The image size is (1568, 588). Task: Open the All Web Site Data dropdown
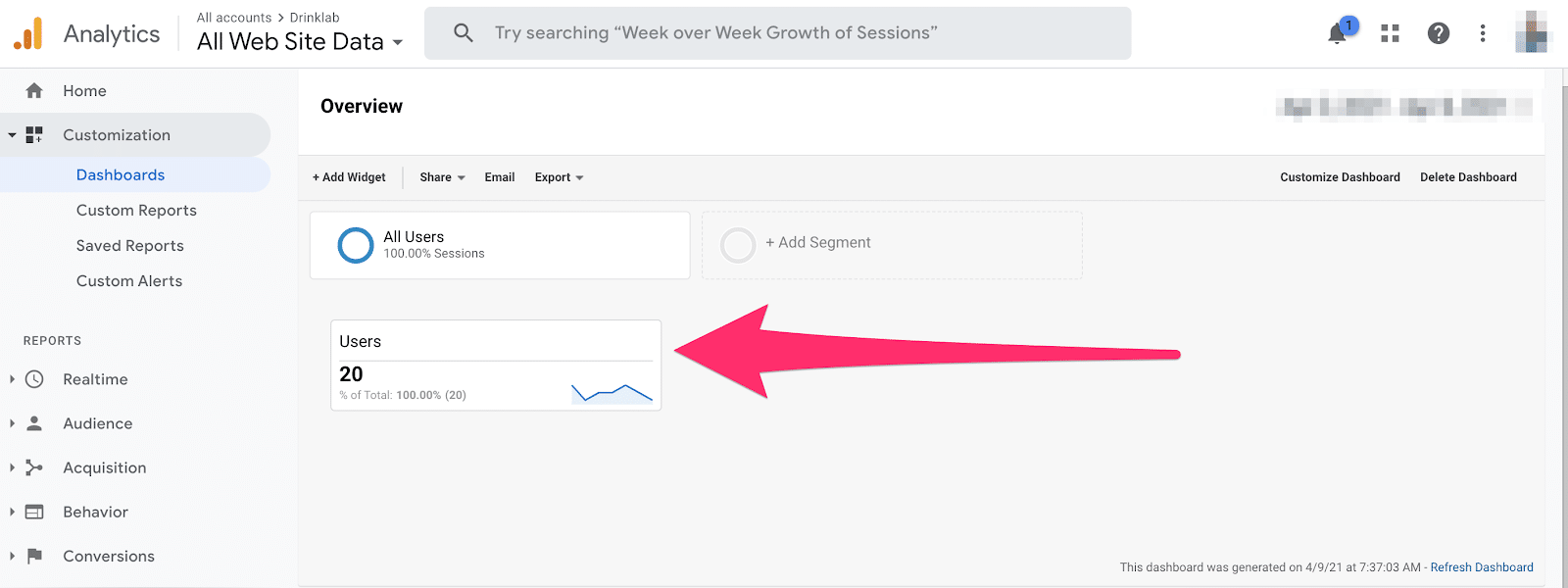300,42
